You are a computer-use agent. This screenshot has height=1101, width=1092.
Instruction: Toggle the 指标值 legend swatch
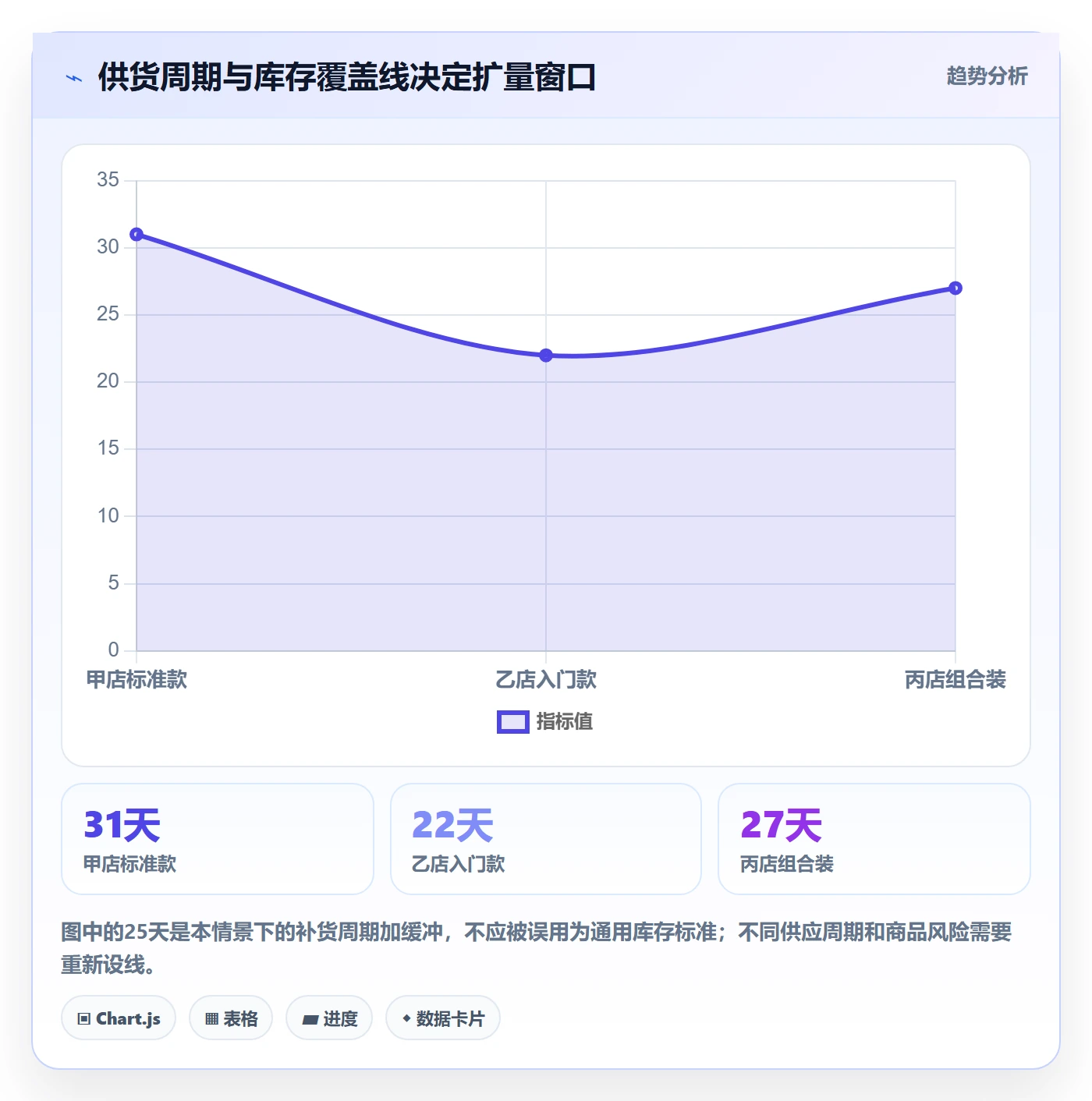[513, 722]
